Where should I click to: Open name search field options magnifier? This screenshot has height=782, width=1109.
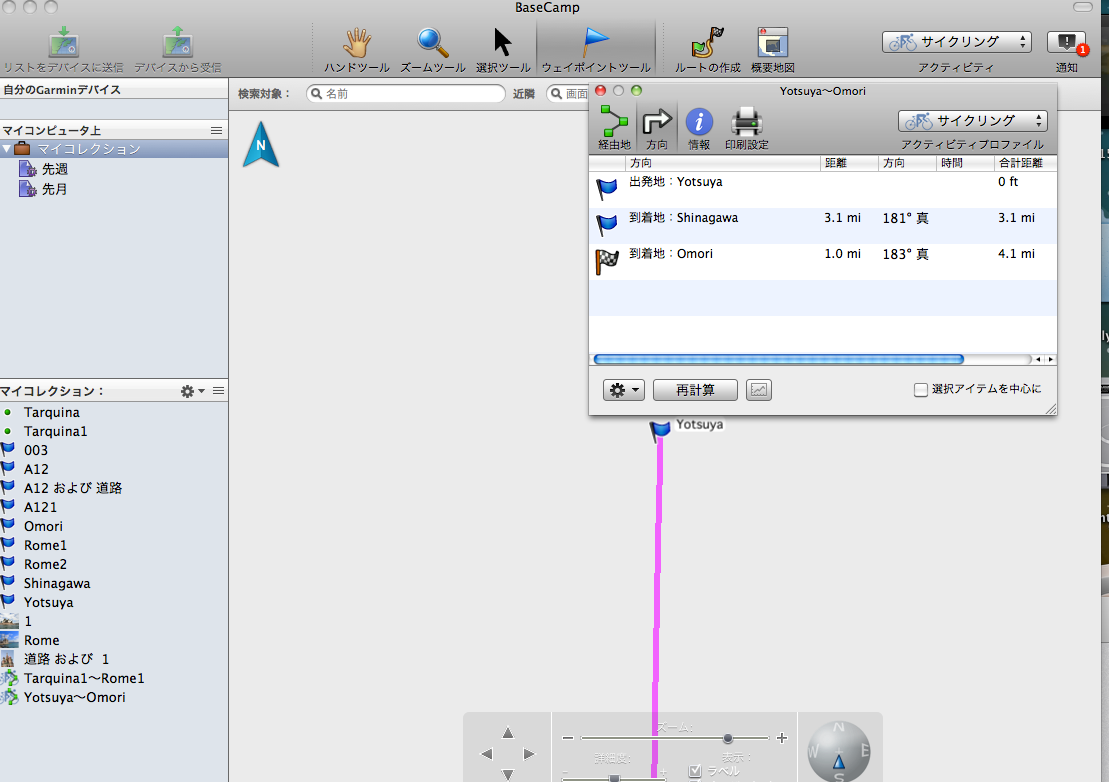pos(317,93)
